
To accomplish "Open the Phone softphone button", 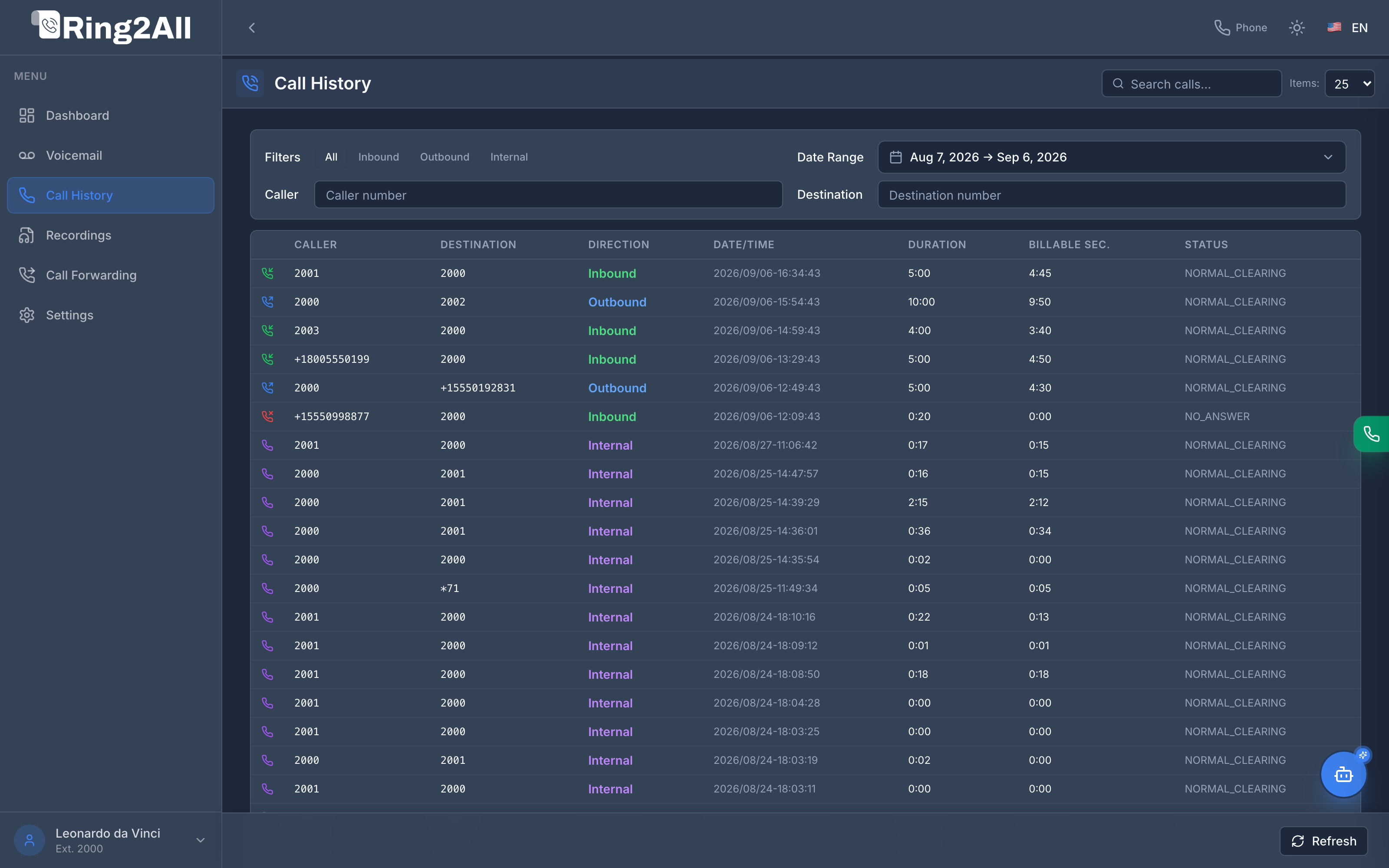I will point(1241,27).
